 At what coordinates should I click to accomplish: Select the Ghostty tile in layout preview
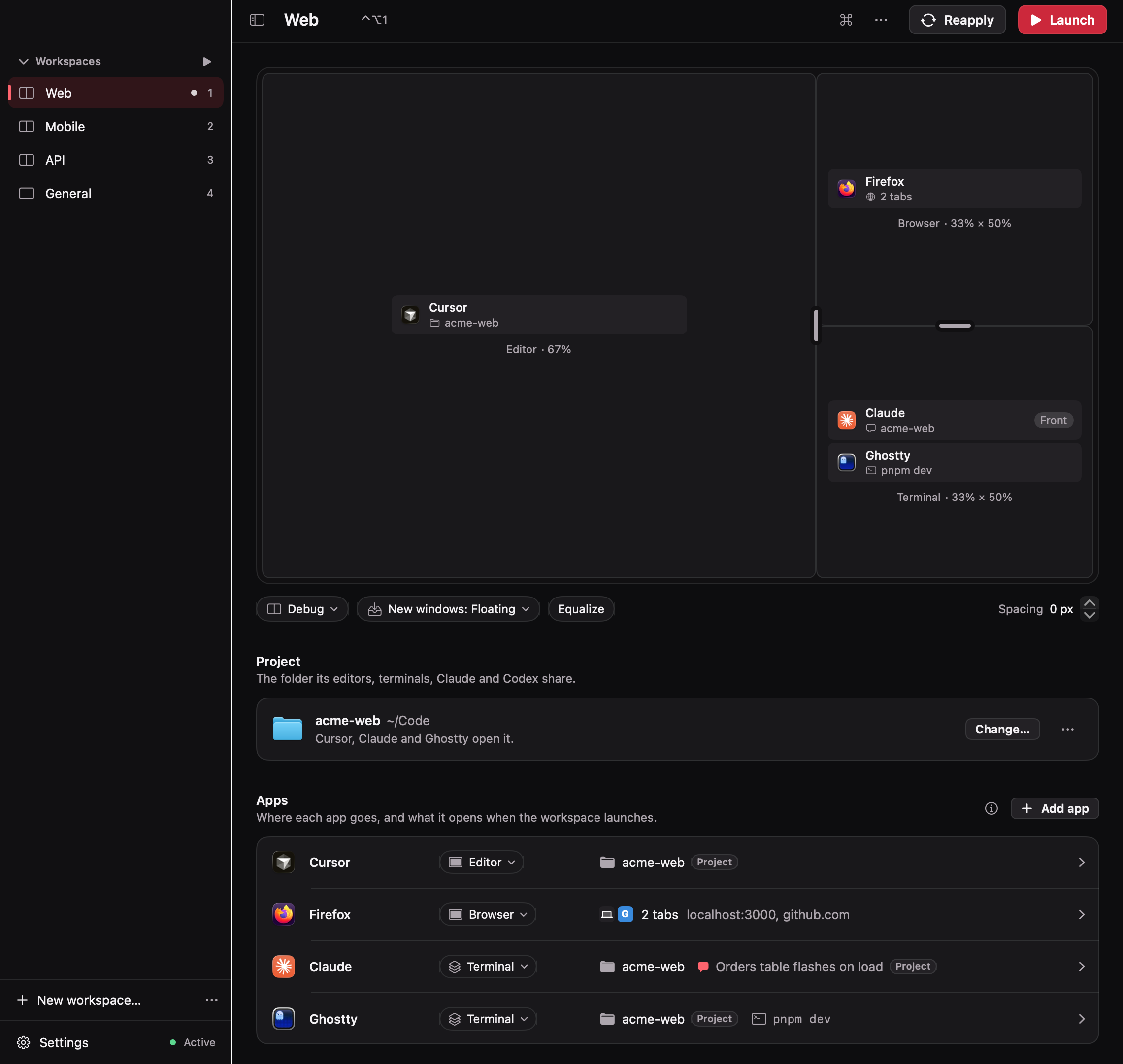click(954, 463)
